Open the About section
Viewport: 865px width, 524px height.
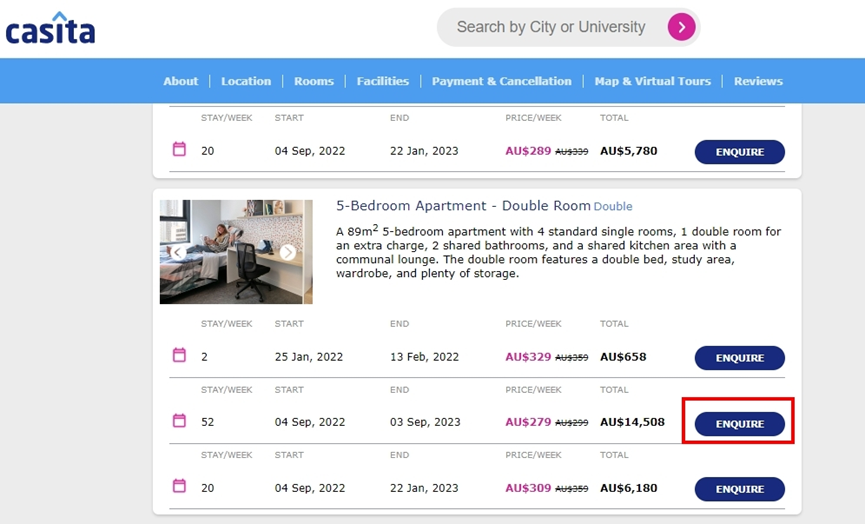click(181, 81)
